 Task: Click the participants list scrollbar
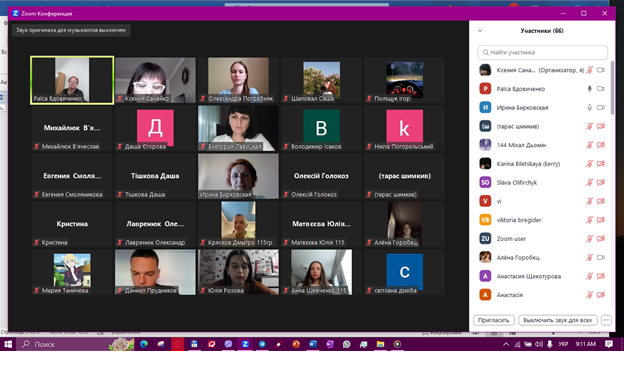pyautogui.click(x=612, y=88)
